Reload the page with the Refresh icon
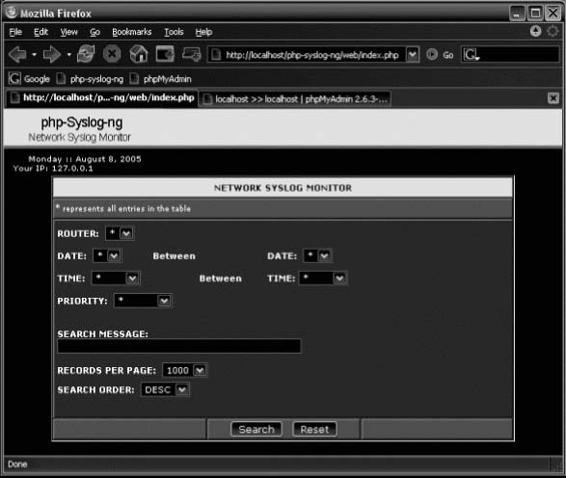 click(x=86, y=54)
